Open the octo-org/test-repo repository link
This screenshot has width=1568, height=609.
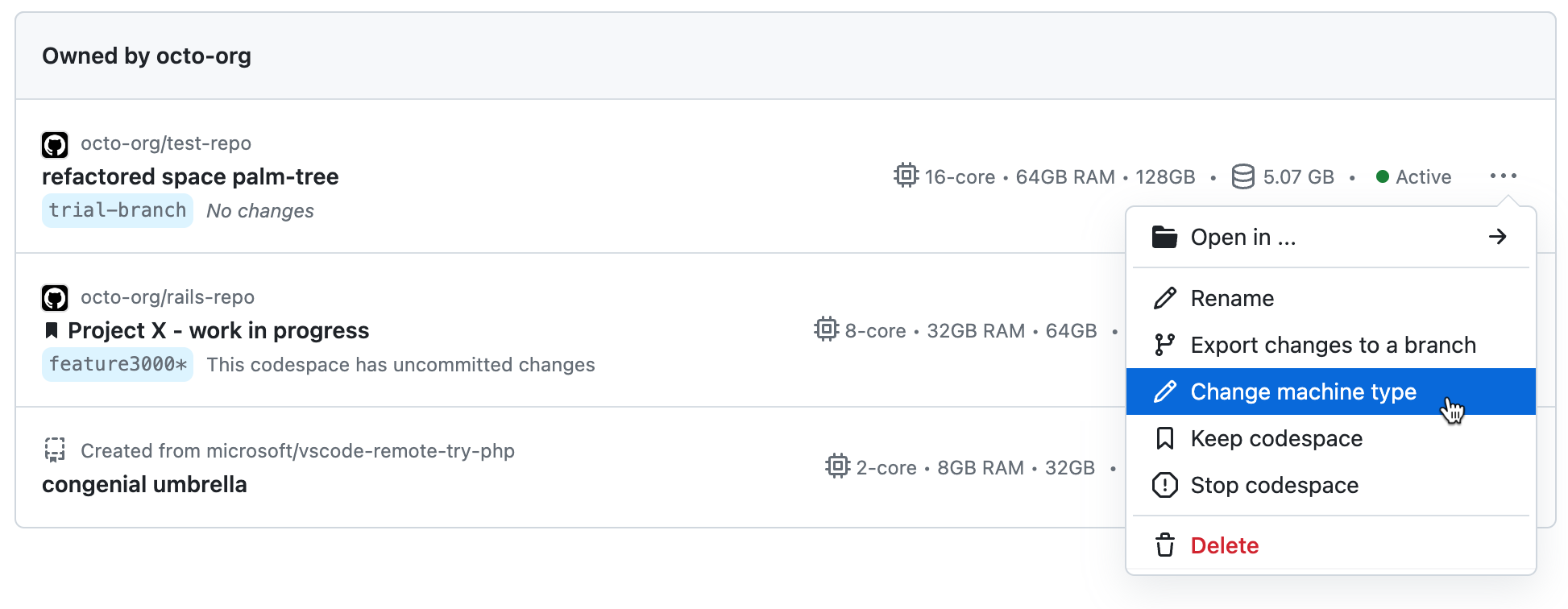(165, 143)
